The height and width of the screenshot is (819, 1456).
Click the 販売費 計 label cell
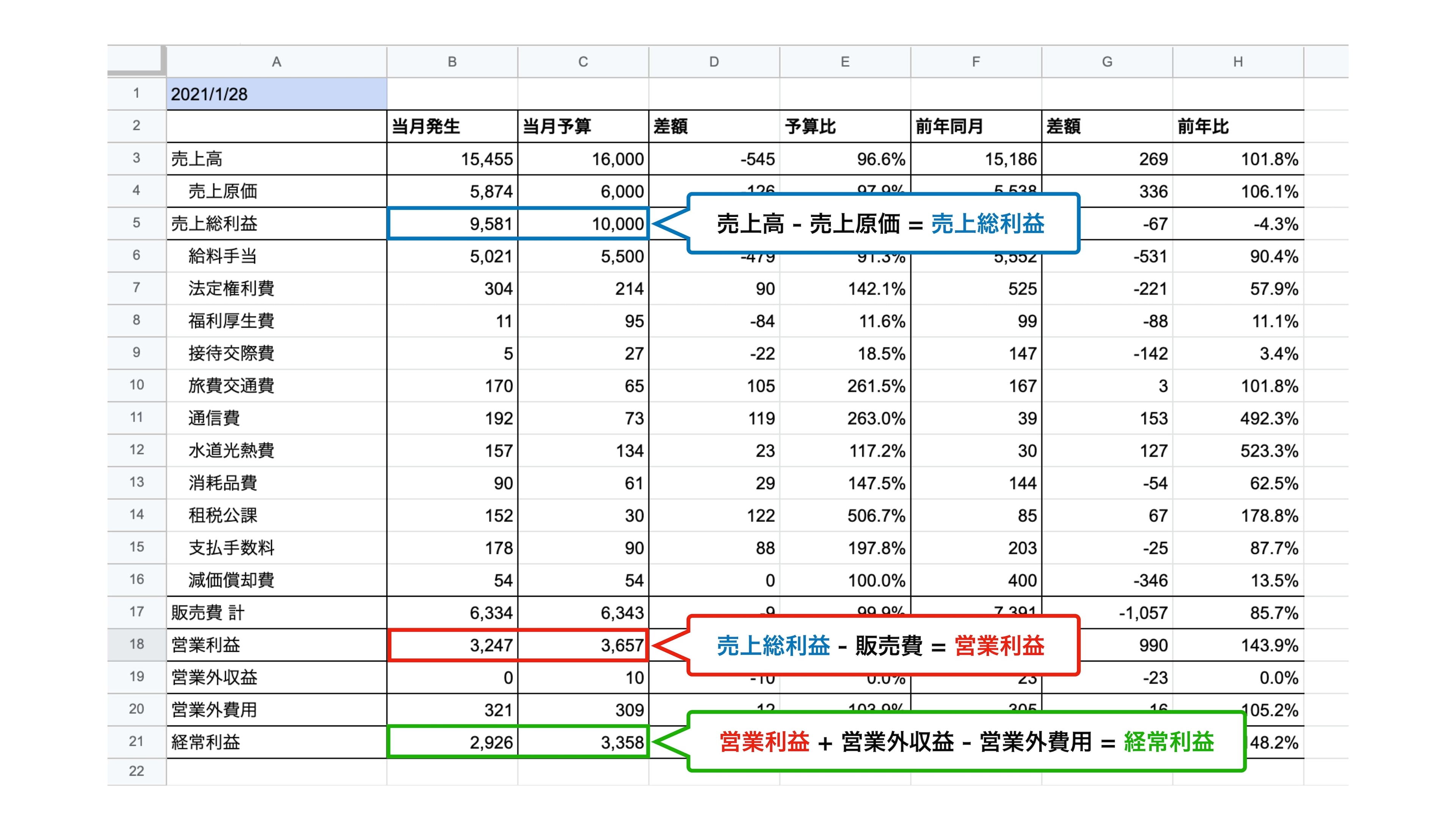[276, 612]
